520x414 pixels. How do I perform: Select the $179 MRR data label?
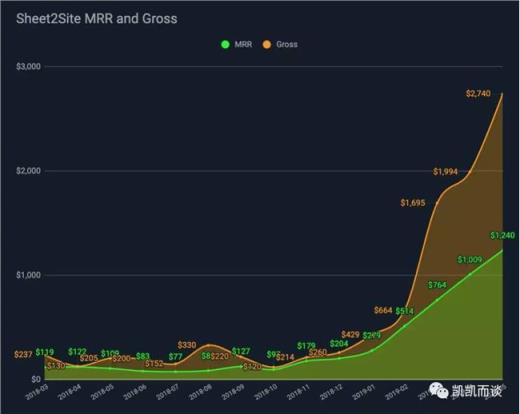coord(306,346)
